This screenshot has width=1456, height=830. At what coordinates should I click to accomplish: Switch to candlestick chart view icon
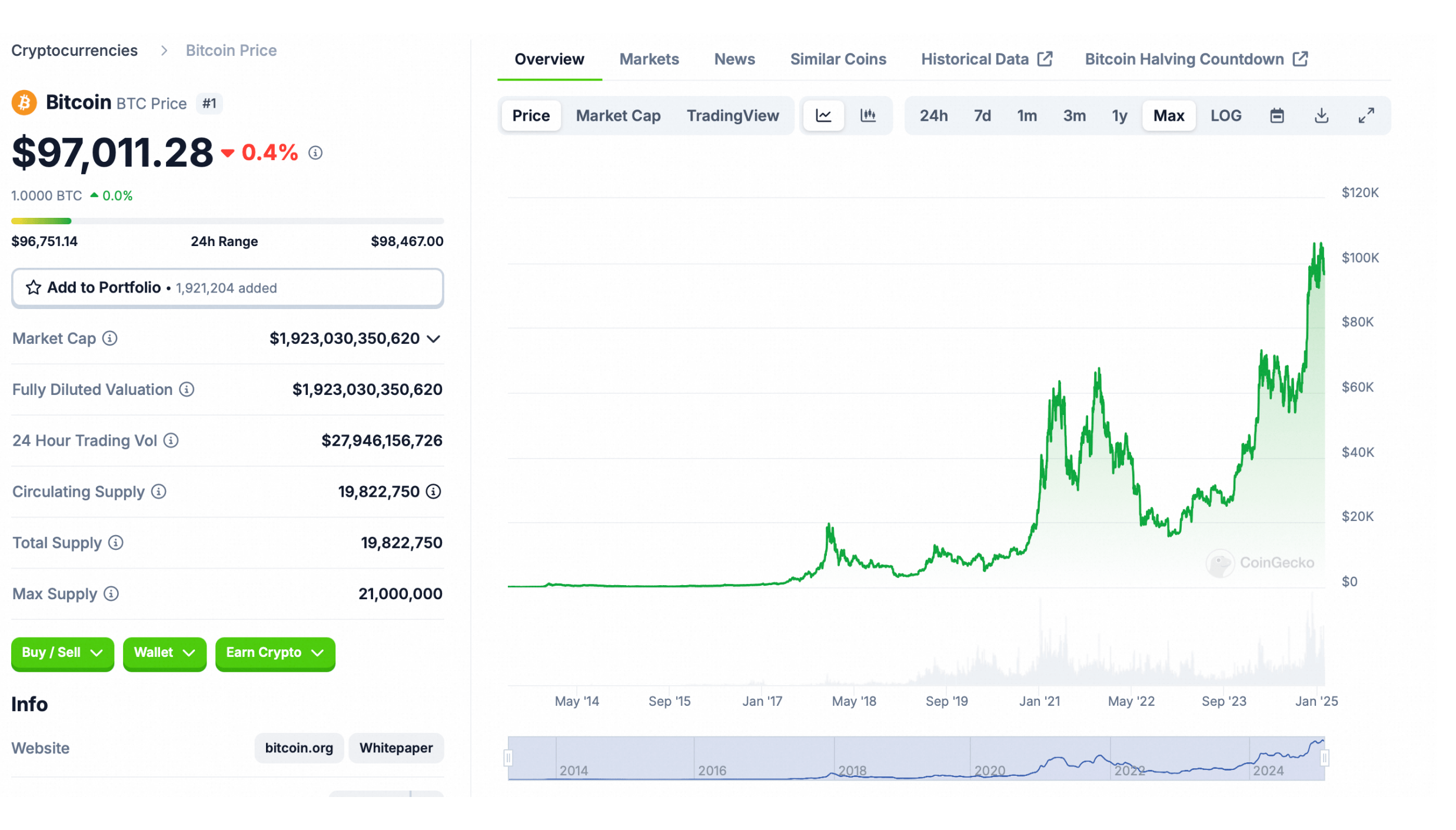click(867, 115)
